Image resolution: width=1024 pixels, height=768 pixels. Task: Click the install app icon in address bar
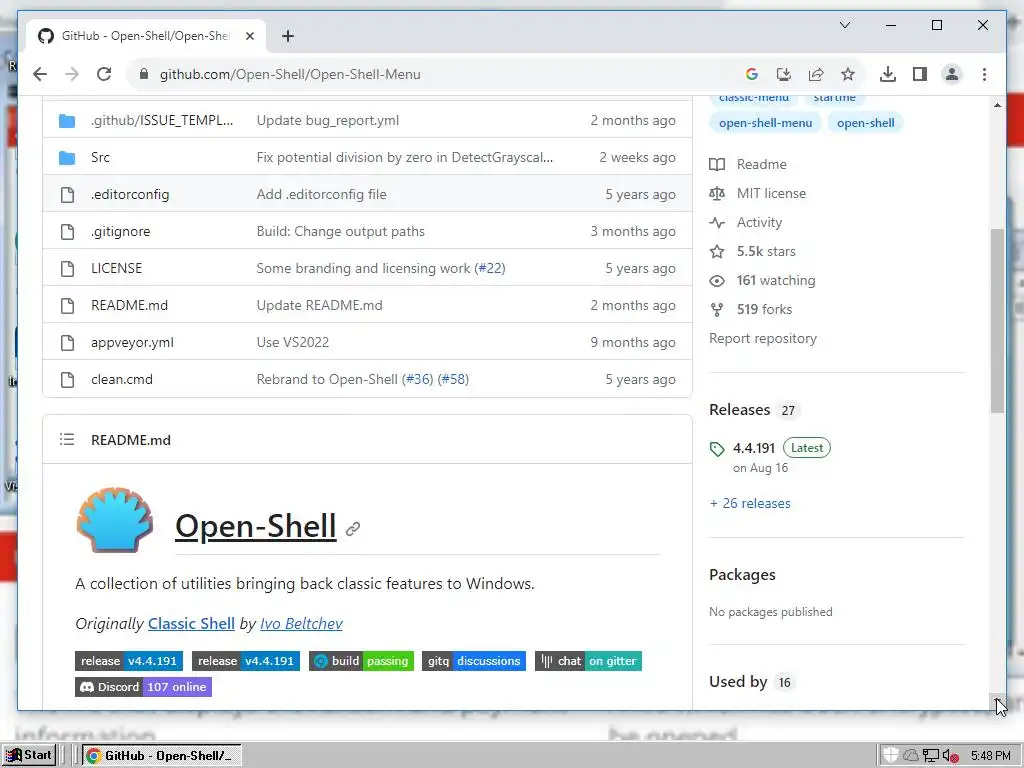click(784, 74)
